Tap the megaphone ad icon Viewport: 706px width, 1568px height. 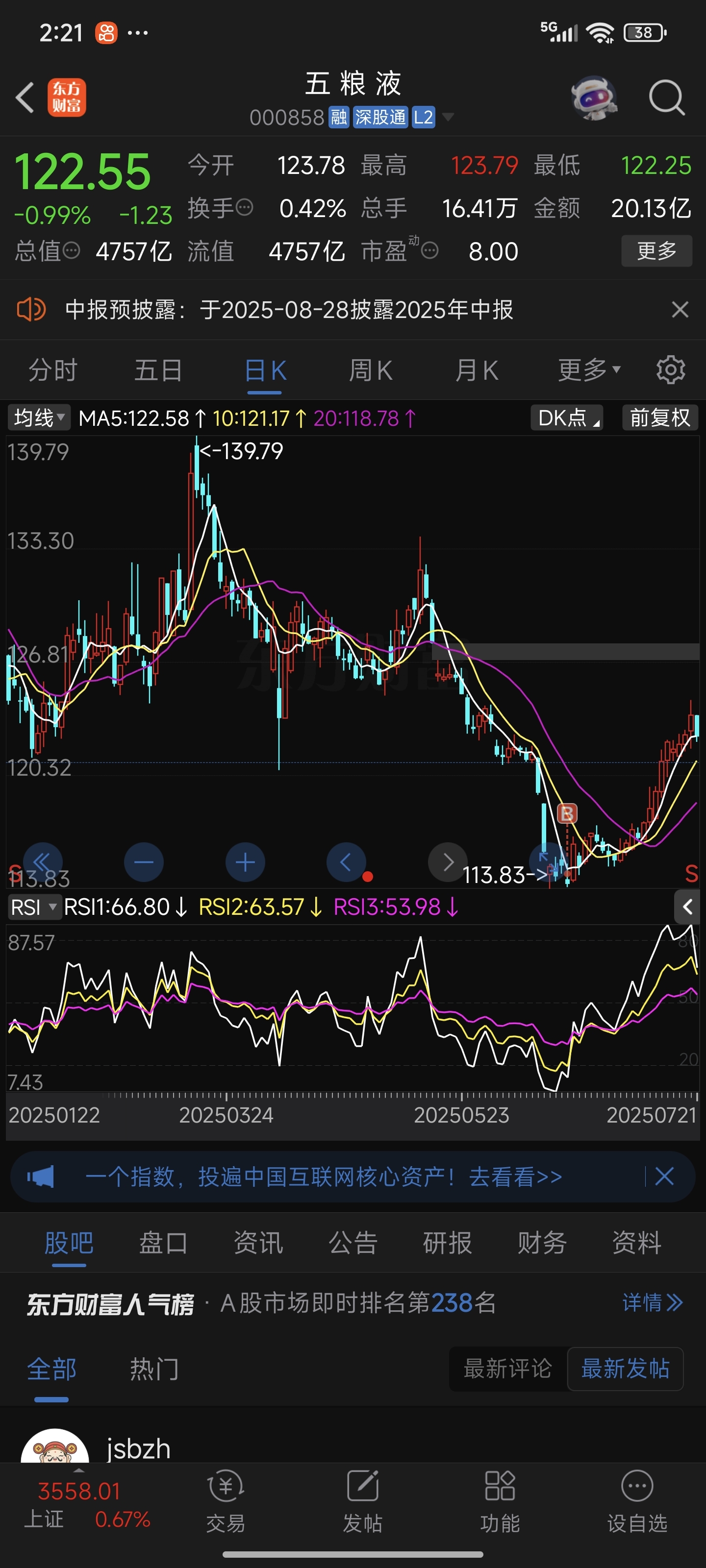click(x=41, y=1176)
